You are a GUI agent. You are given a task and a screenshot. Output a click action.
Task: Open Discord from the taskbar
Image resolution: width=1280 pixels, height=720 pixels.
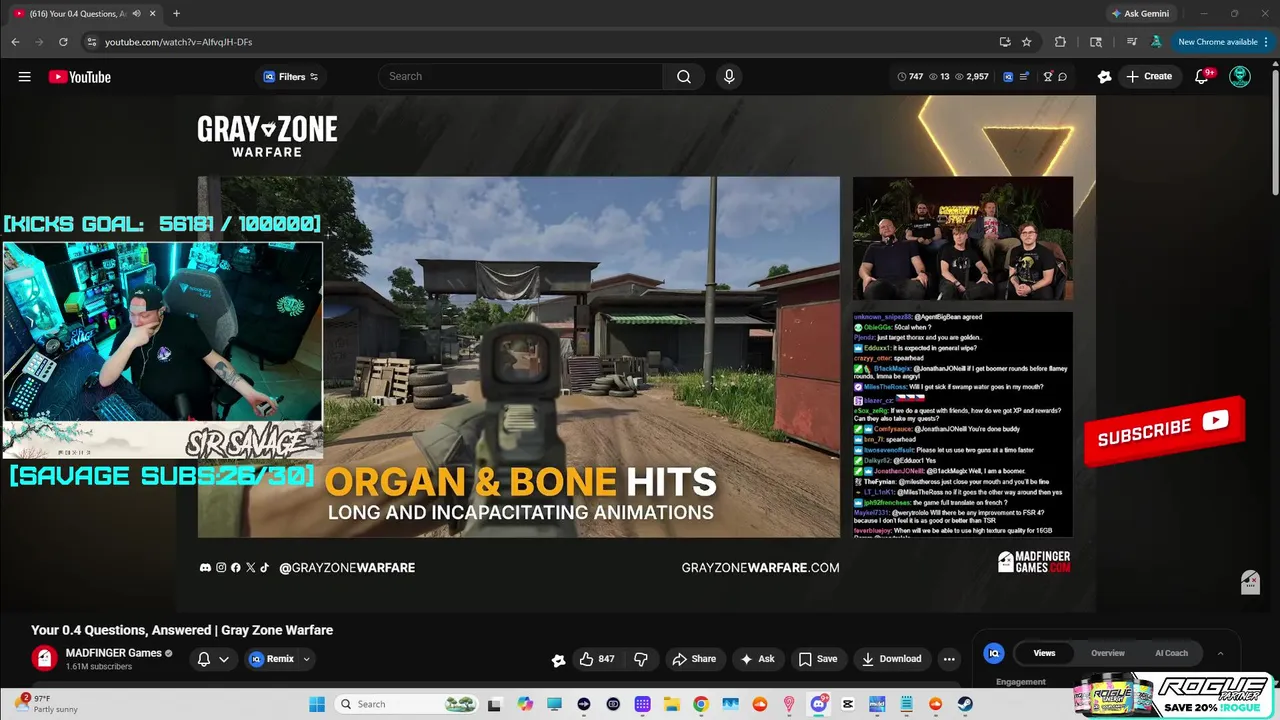pyautogui.click(x=819, y=704)
